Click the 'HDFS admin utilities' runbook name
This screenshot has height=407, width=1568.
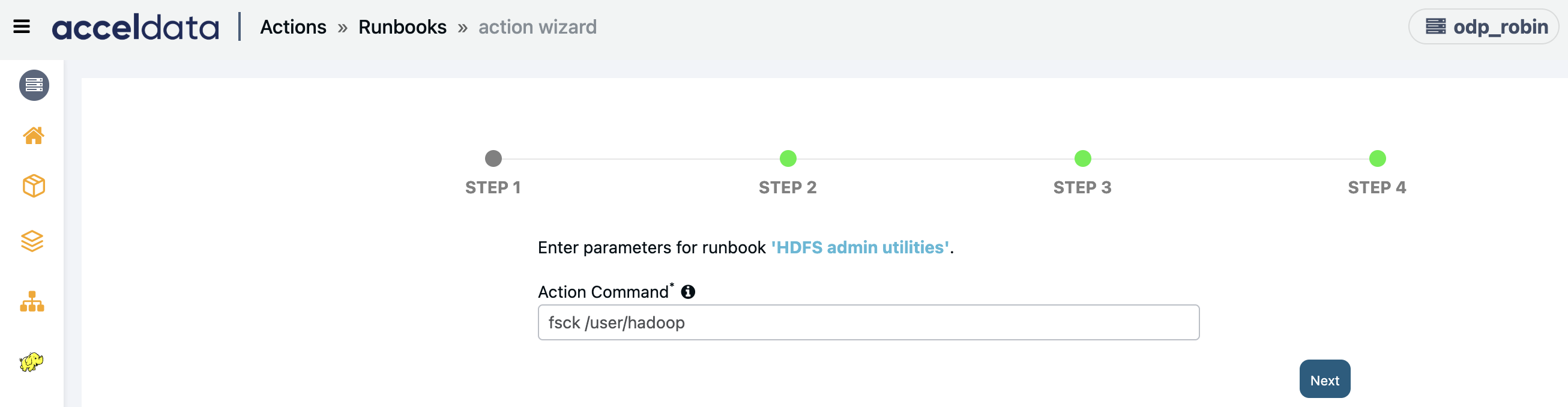pyautogui.click(x=860, y=247)
